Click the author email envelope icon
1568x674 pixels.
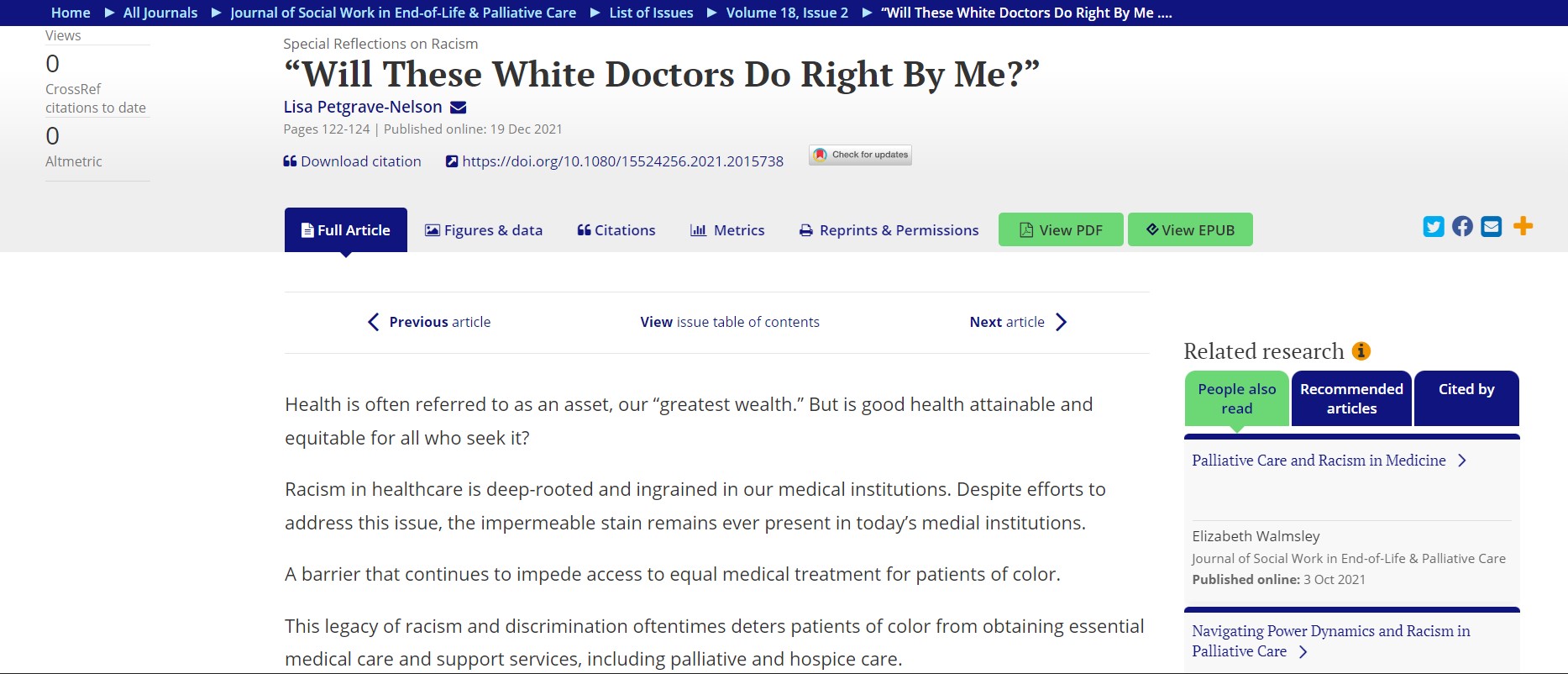459,108
